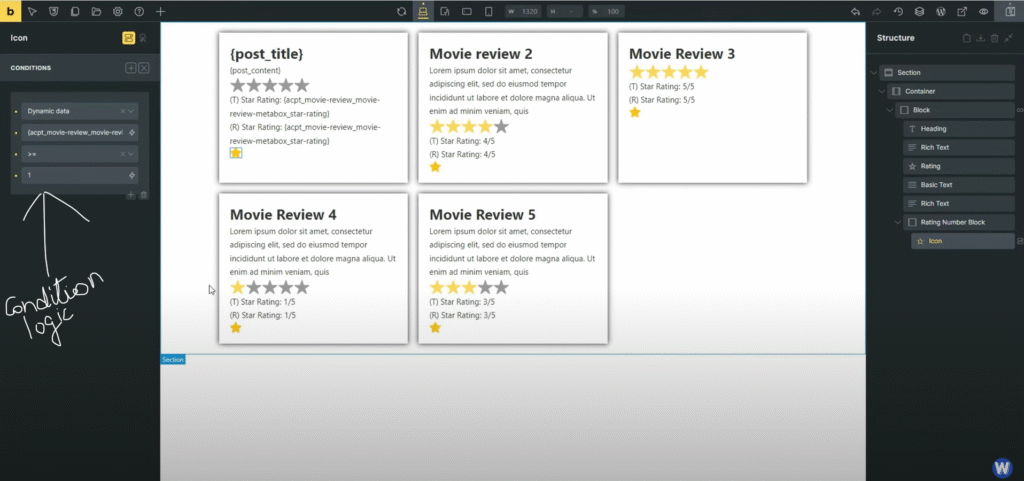Clear the >= operator with its X

[x=122, y=154]
